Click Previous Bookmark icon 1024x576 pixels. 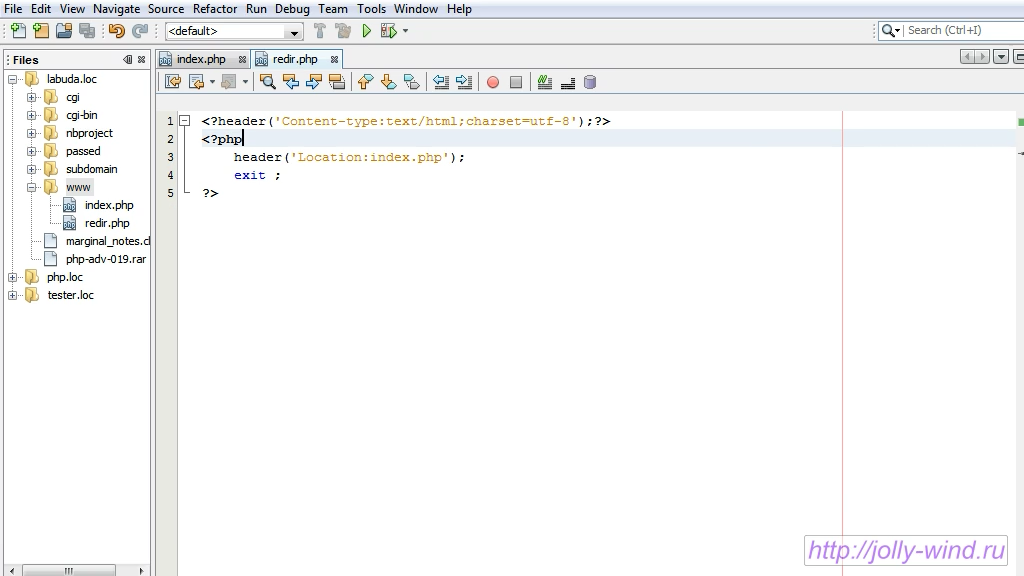click(366, 82)
